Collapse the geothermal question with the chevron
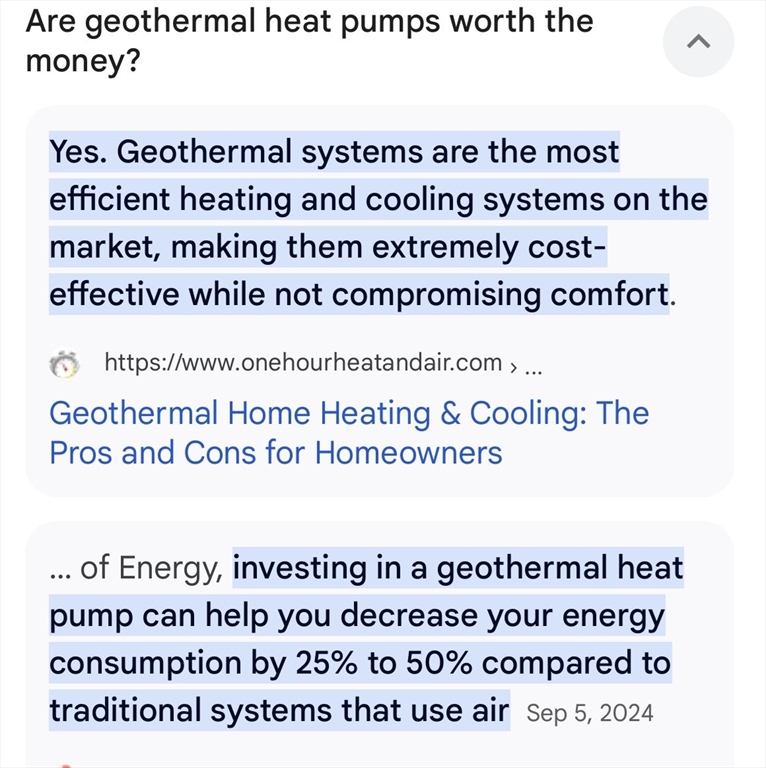 click(698, 42)
